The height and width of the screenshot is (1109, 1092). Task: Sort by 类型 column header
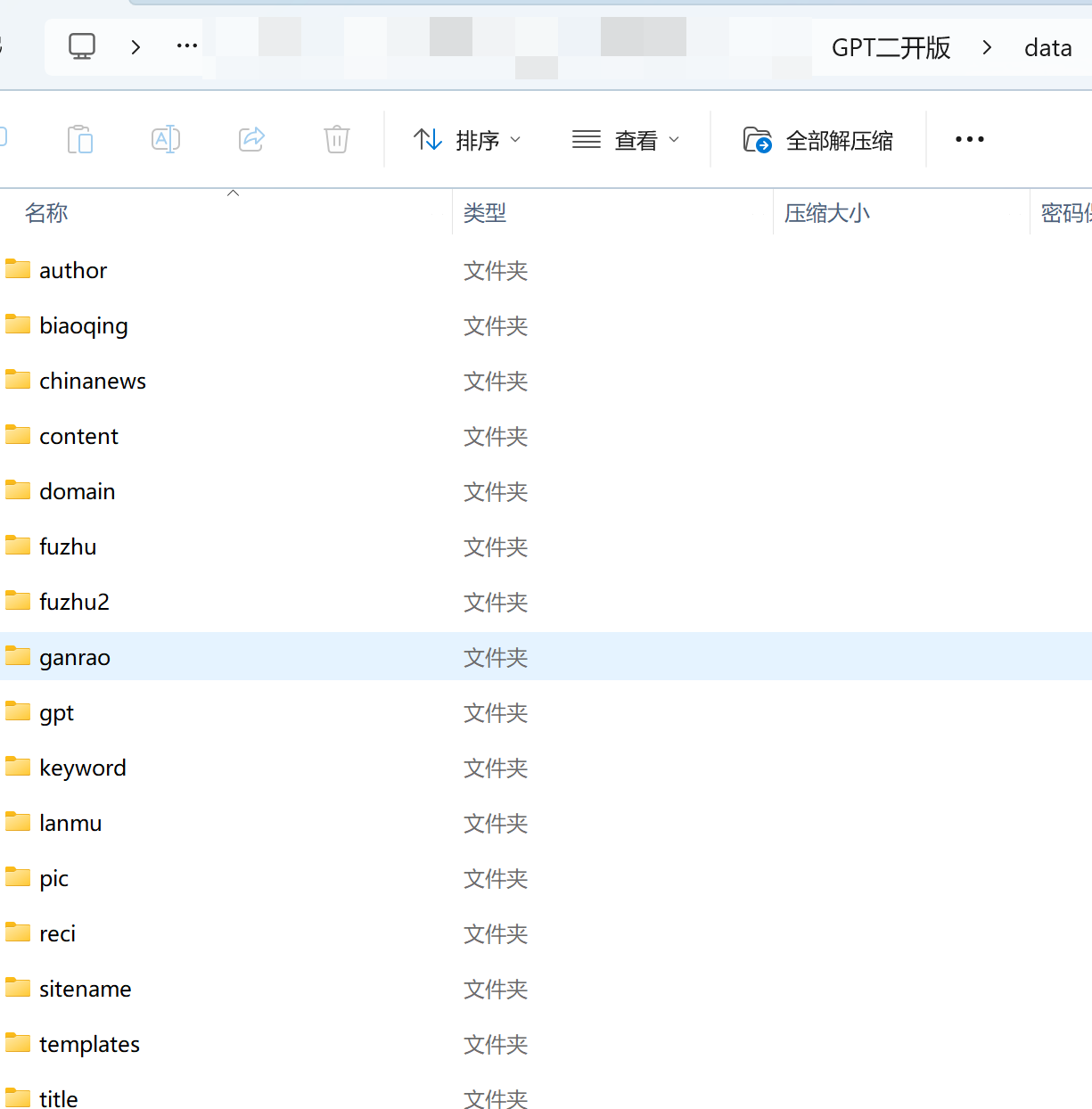click(485, 213)
